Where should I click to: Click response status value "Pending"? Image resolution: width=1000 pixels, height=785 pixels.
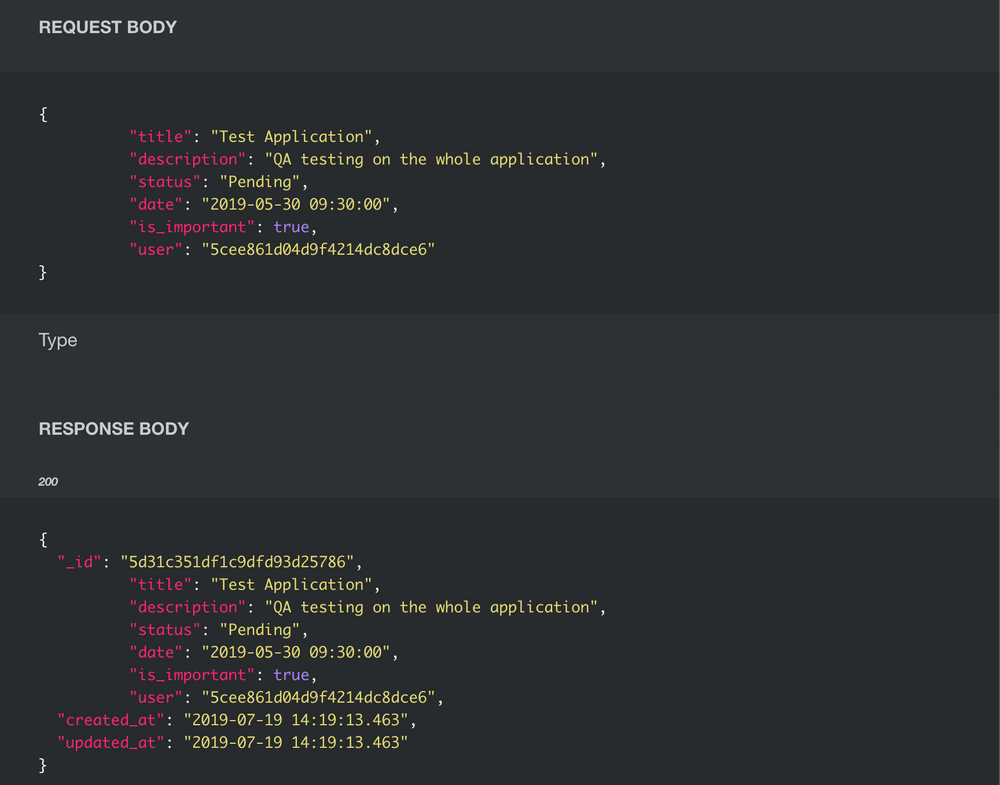[x=260, y=630]
